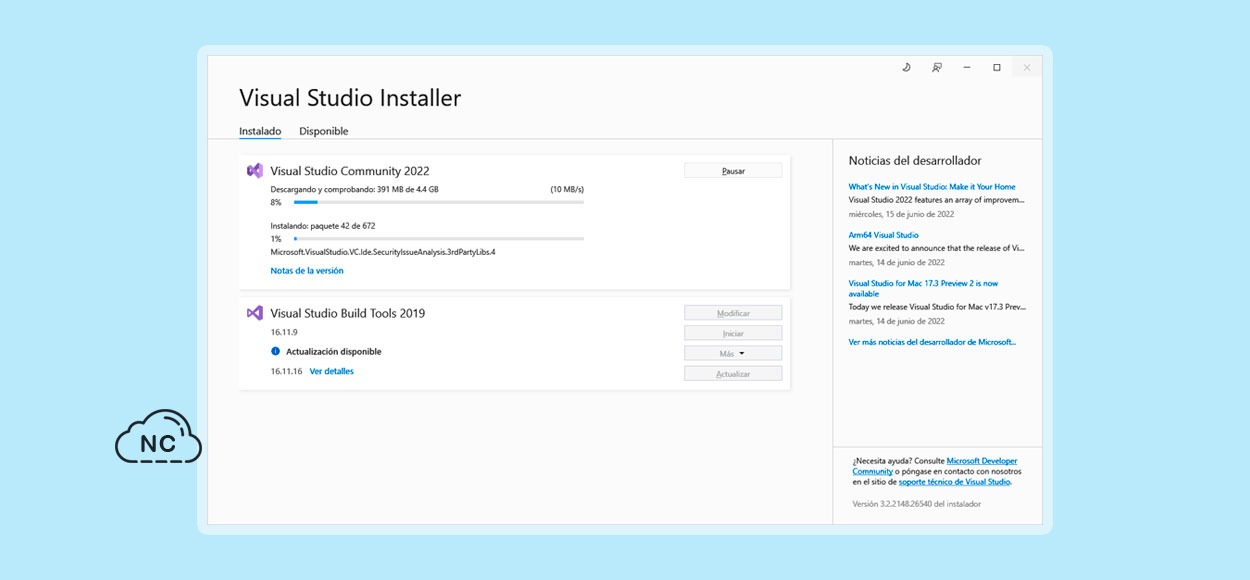This screenshot has width=1250, height=580.
Task: Click the download progress bar at 8%
Action: click(x=439, y=202)
